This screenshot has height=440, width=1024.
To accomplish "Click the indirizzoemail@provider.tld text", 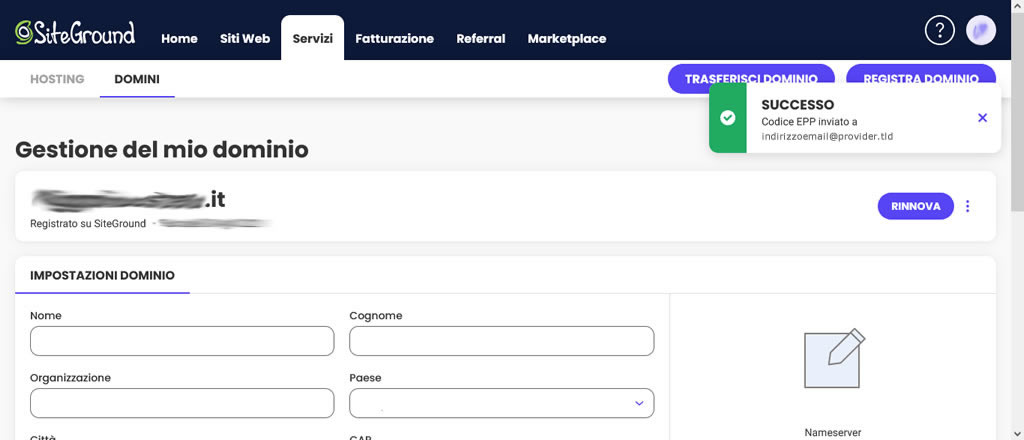I will tap(827, 136).
